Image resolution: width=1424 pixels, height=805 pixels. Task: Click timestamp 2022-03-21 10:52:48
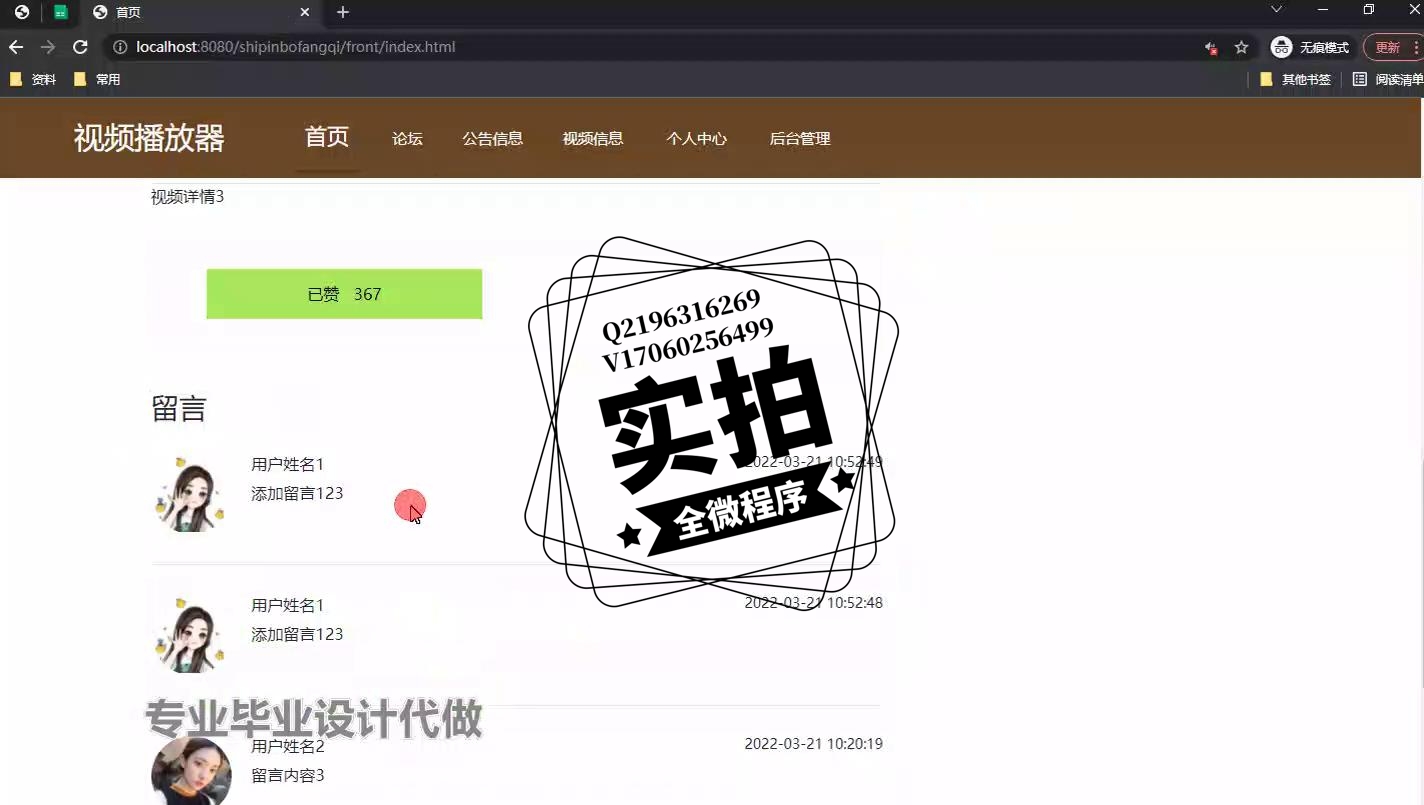(813, 603)
